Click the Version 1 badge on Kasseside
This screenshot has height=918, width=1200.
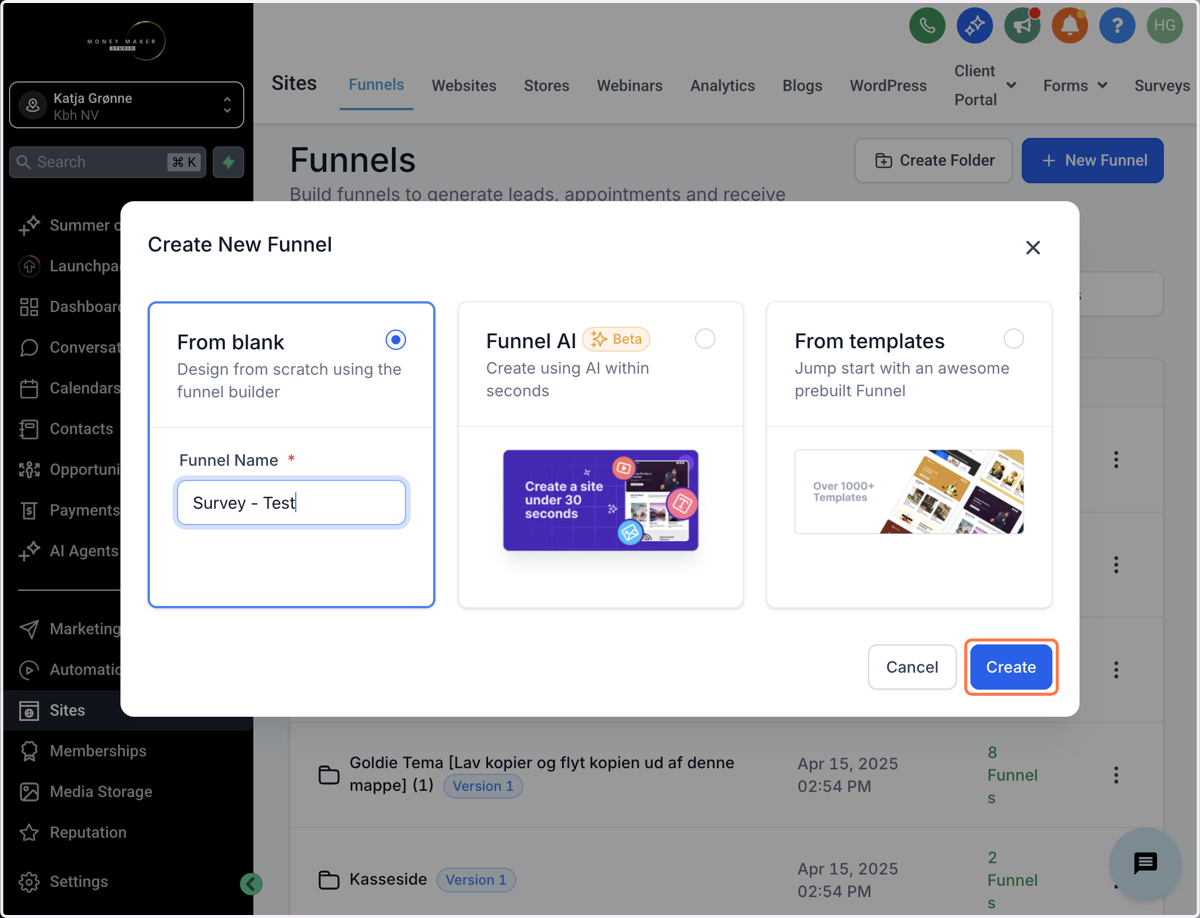tap(476, 880)
